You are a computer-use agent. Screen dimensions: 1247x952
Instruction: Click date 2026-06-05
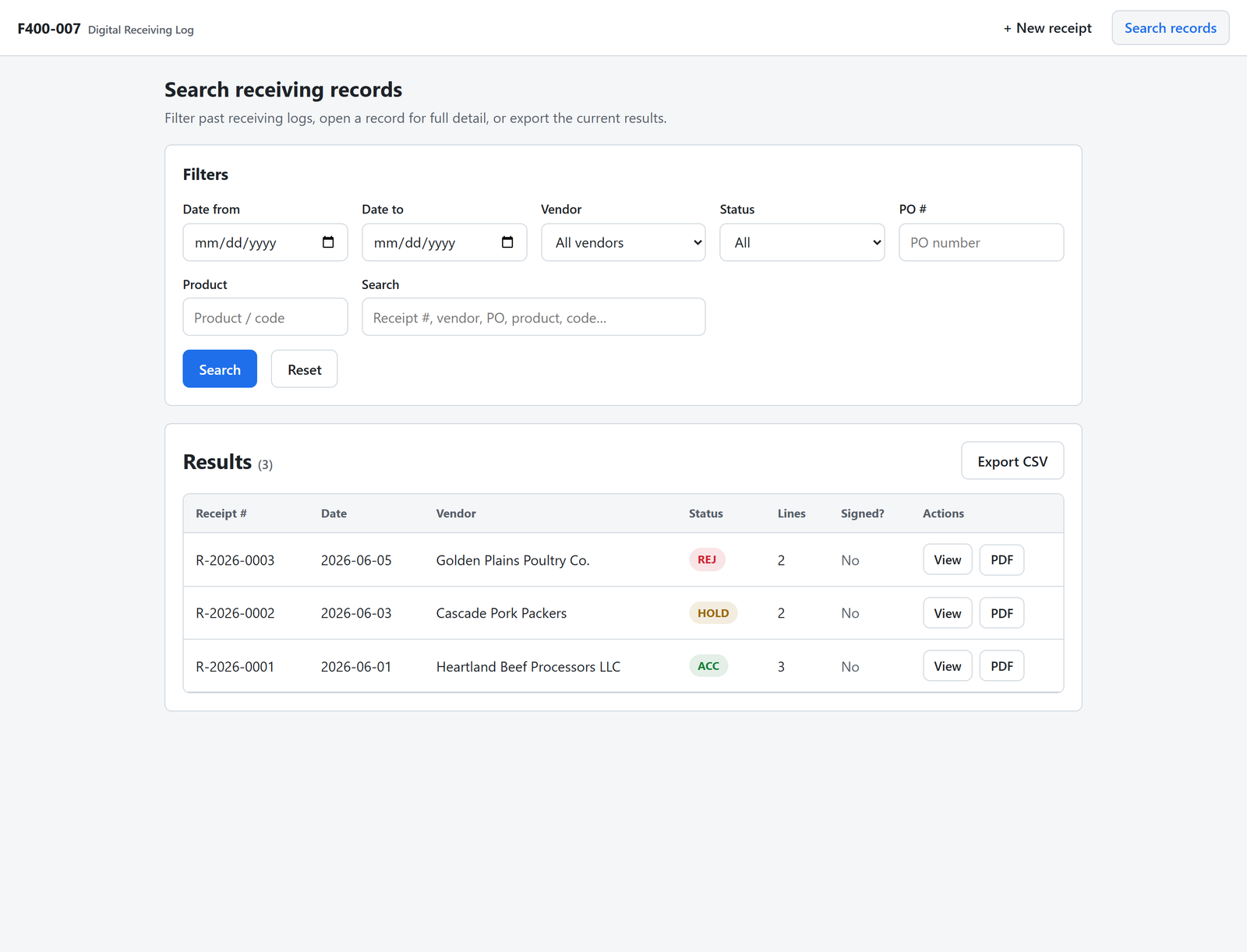point(356,560)
